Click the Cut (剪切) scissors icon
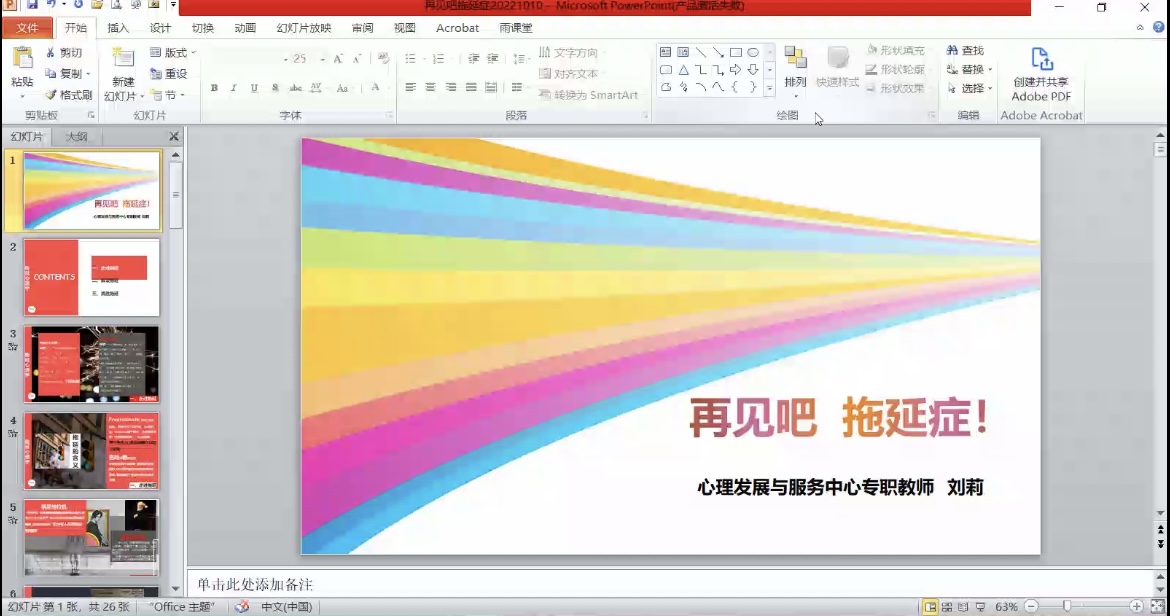 point(51,53)
